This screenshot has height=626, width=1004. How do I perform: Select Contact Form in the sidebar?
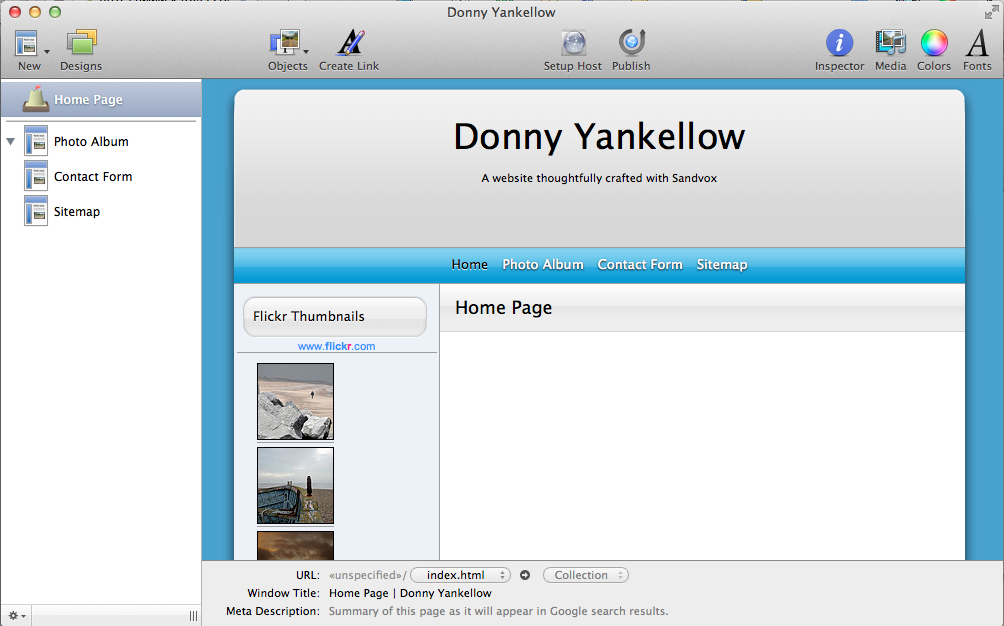point(93,177)
